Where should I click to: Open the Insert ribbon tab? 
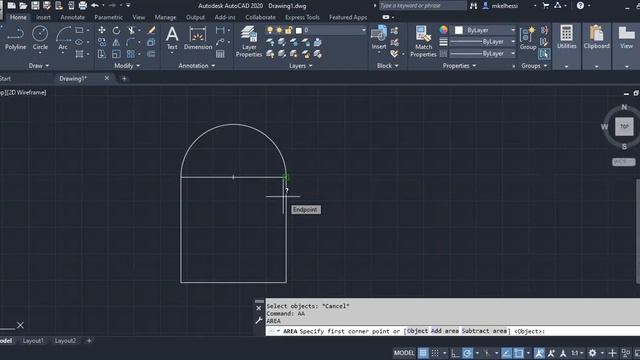43,17
